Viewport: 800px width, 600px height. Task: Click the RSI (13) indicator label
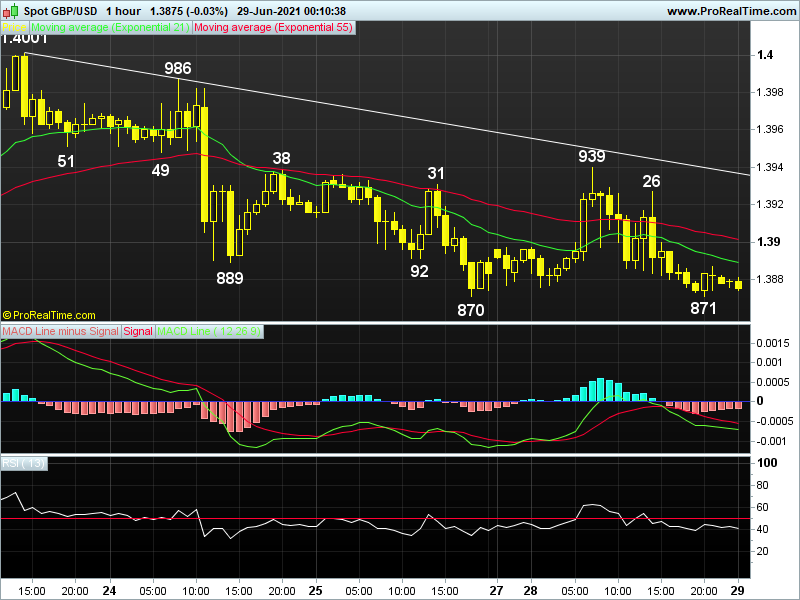click(23, 463)
